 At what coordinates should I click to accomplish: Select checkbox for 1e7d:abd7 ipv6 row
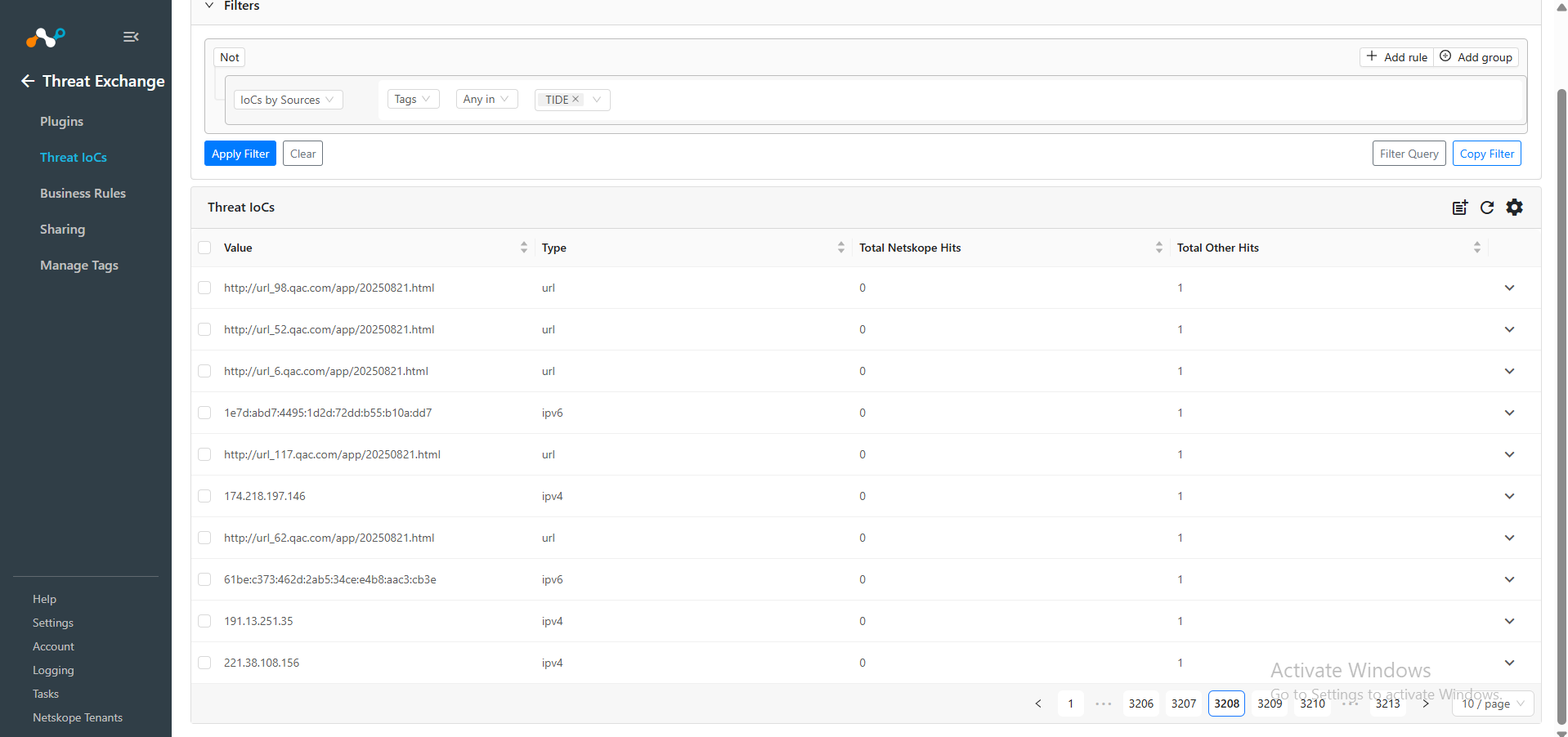tap(204, 413)
